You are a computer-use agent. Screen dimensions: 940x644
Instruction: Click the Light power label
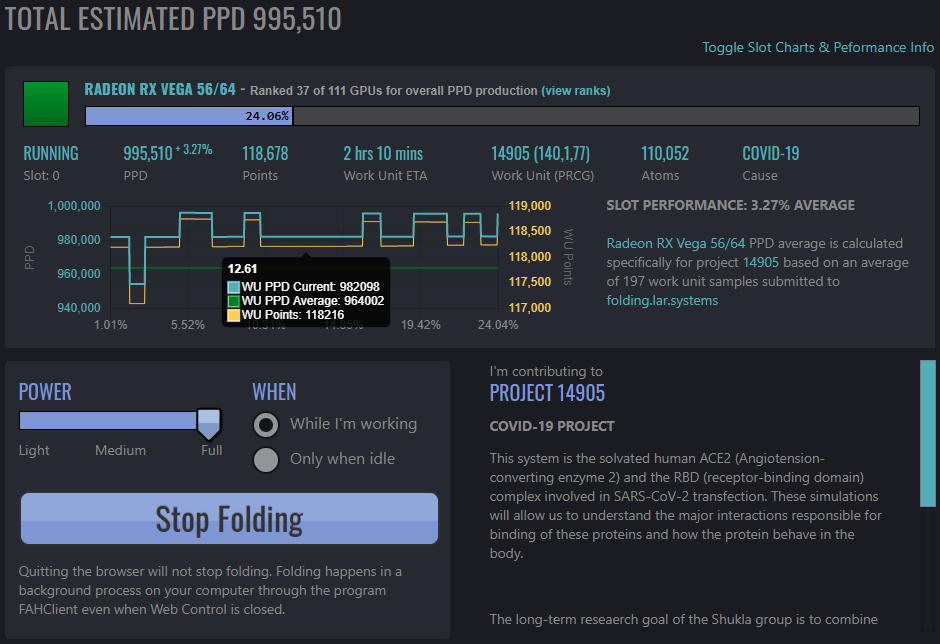(x=34, y=450)
